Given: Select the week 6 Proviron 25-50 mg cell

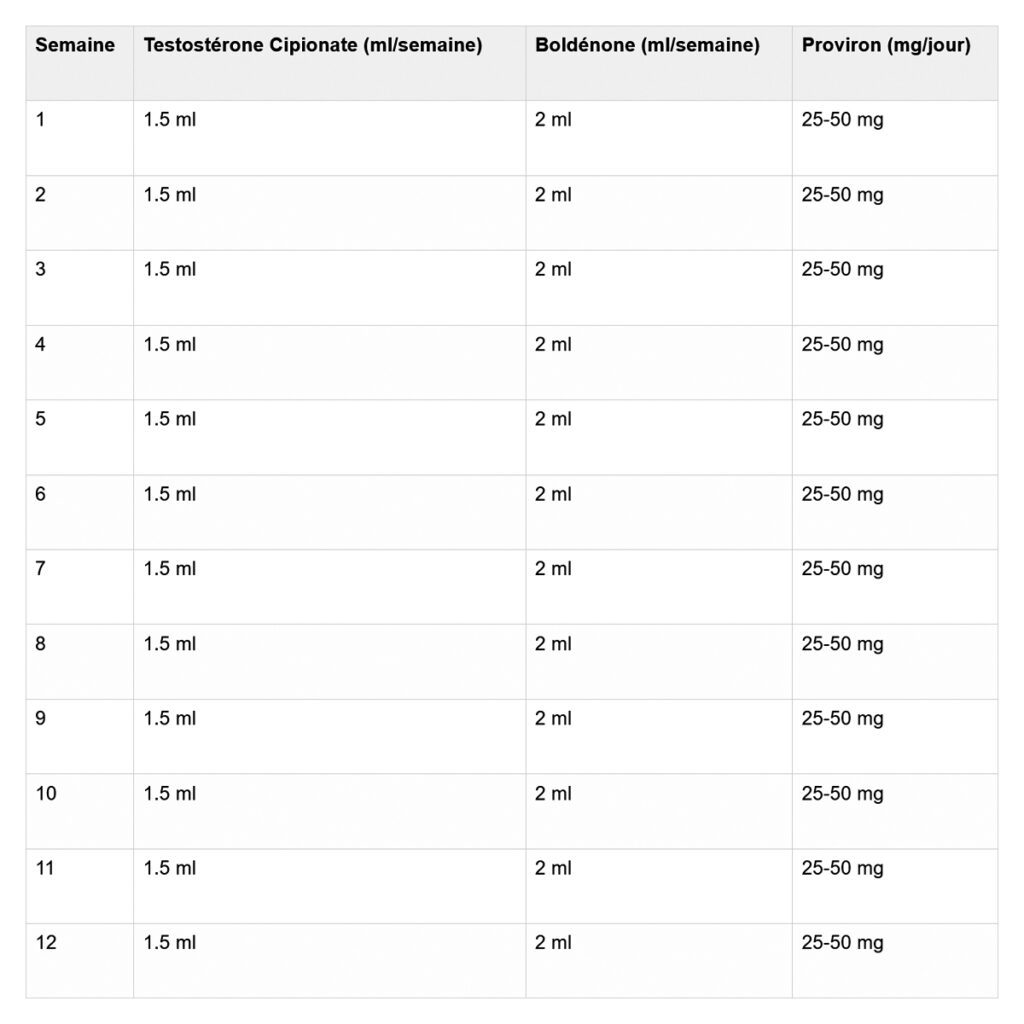Looking at the screenshot, I should pyautogui.click(x=842, y=494).
